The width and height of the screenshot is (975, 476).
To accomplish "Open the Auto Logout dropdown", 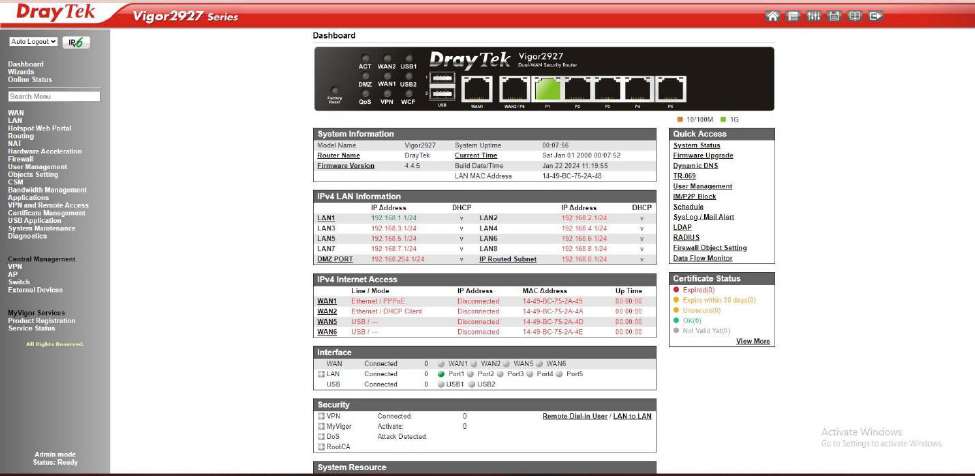I will click(34, 42).
